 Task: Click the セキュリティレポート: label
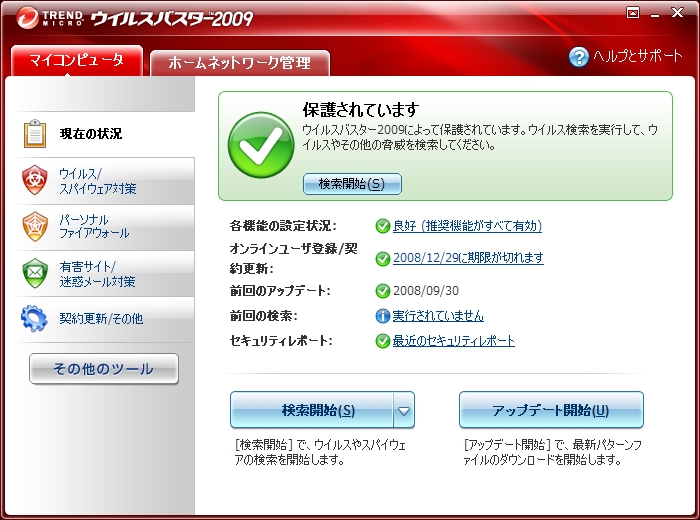[x=281, y=341]
